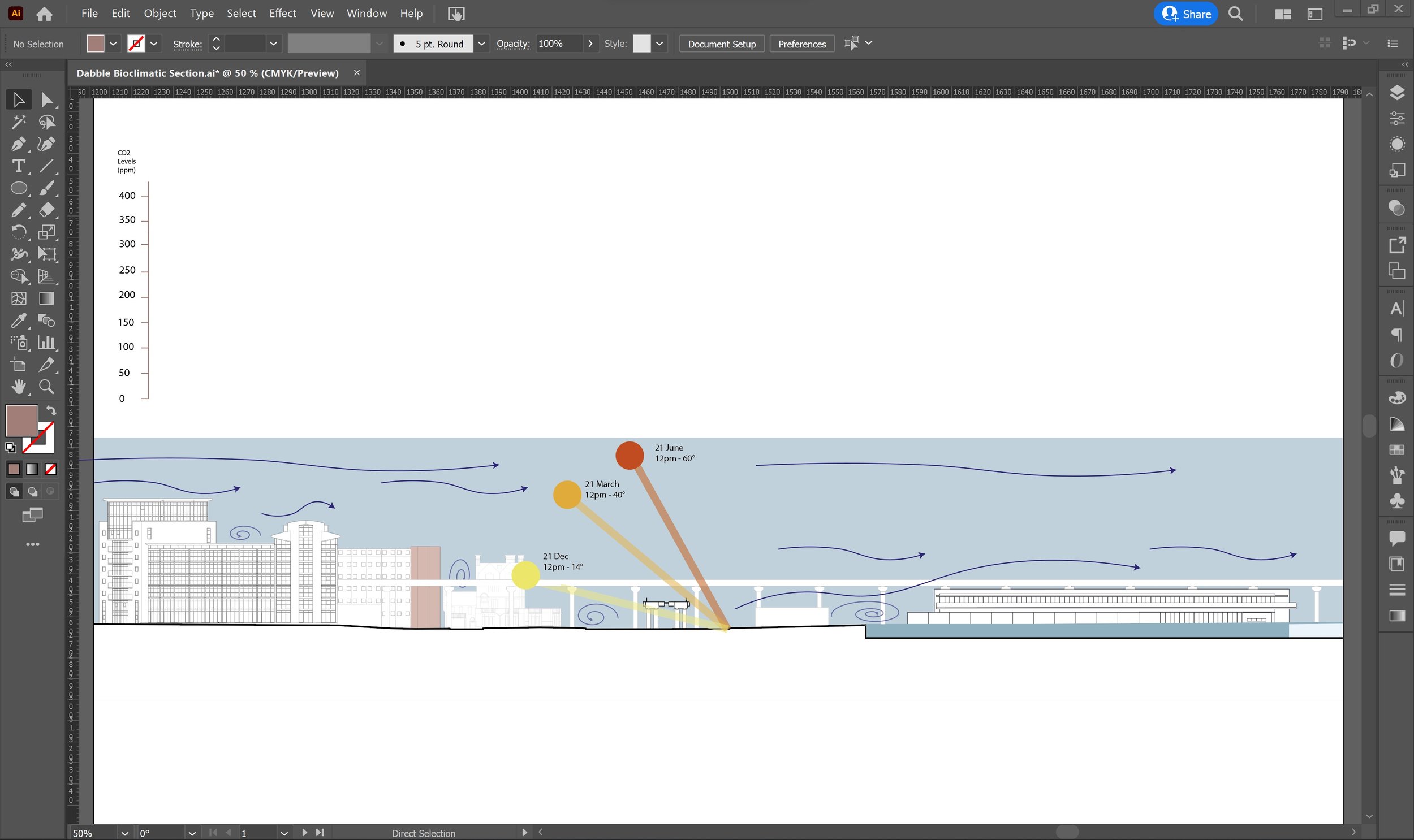Open the rotate view angle dropdown
The image size is (1414, 840).
192,833
